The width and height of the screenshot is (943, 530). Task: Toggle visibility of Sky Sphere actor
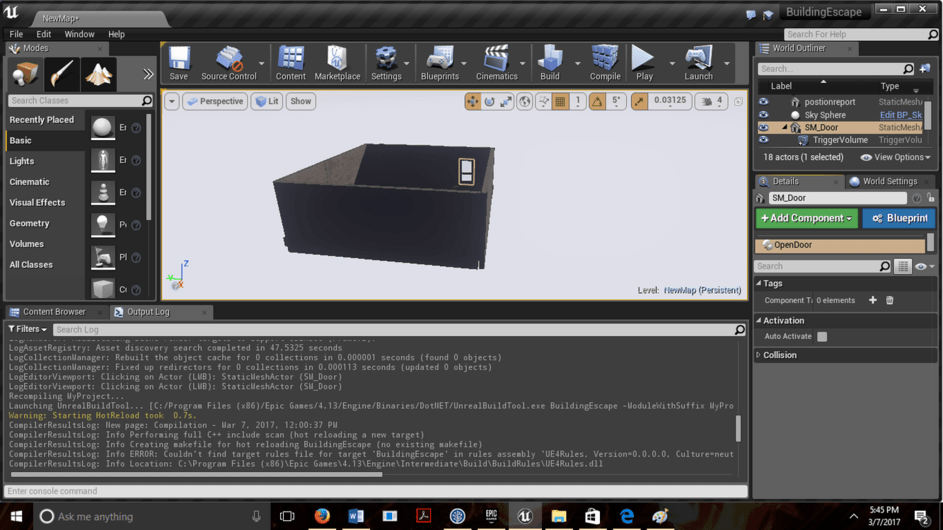point(763,114)
